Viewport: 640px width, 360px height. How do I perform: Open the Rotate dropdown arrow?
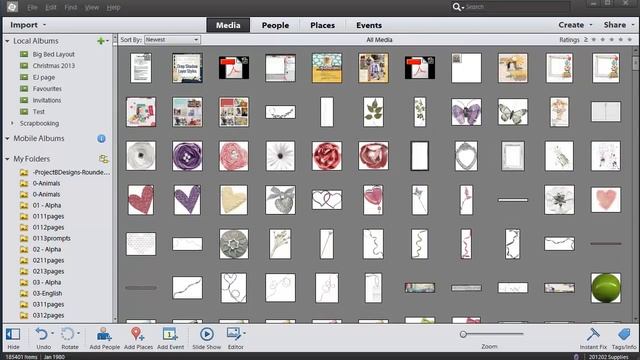tap(78, 333)
